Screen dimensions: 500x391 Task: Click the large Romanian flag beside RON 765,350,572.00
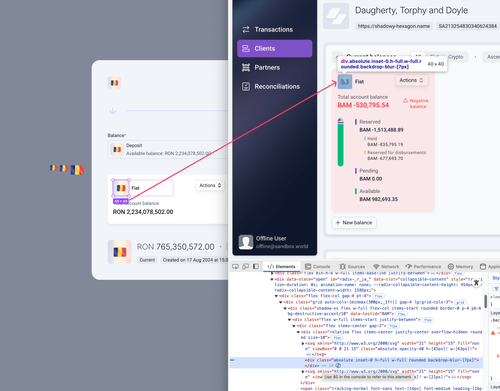(120, 252)
